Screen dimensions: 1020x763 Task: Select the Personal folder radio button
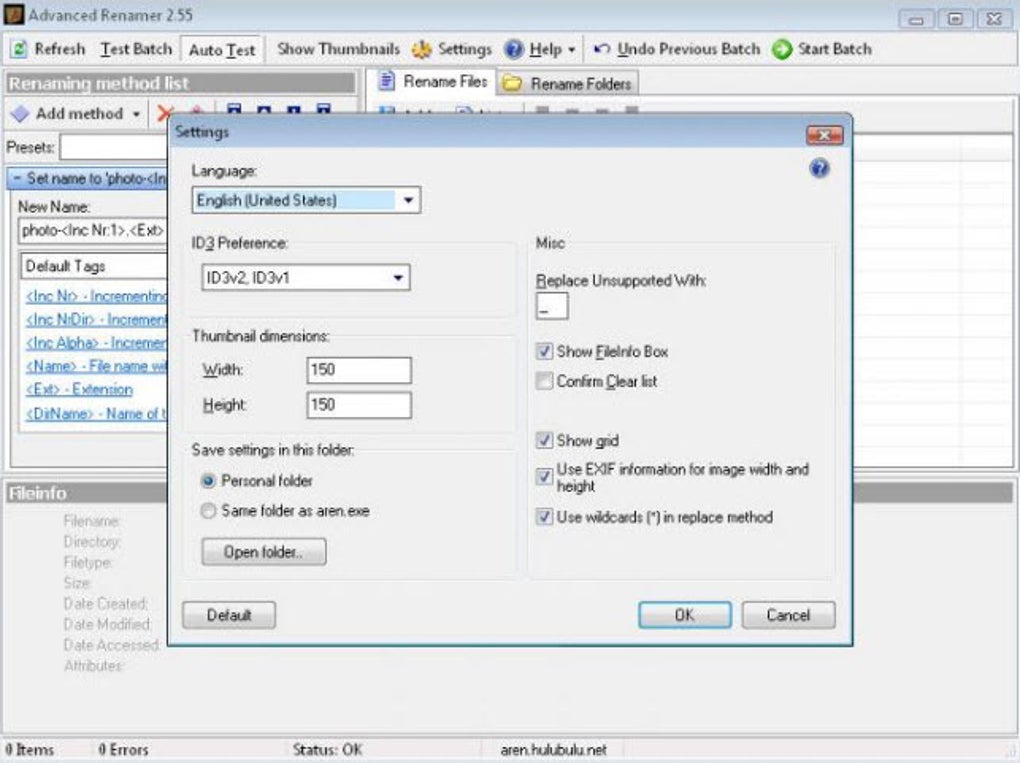(208, 481)
